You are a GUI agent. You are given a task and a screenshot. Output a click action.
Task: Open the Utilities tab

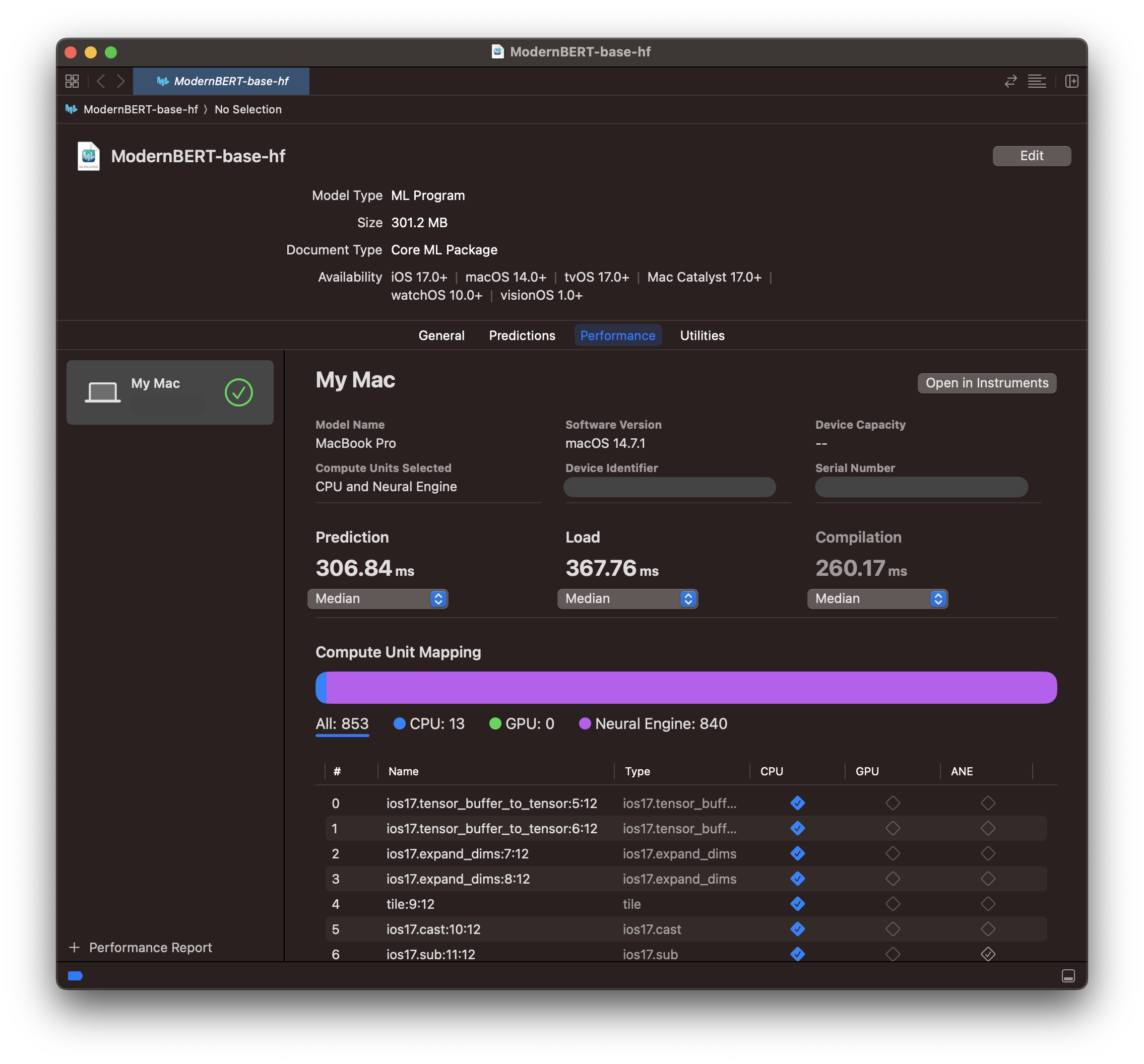coord(702,336)
